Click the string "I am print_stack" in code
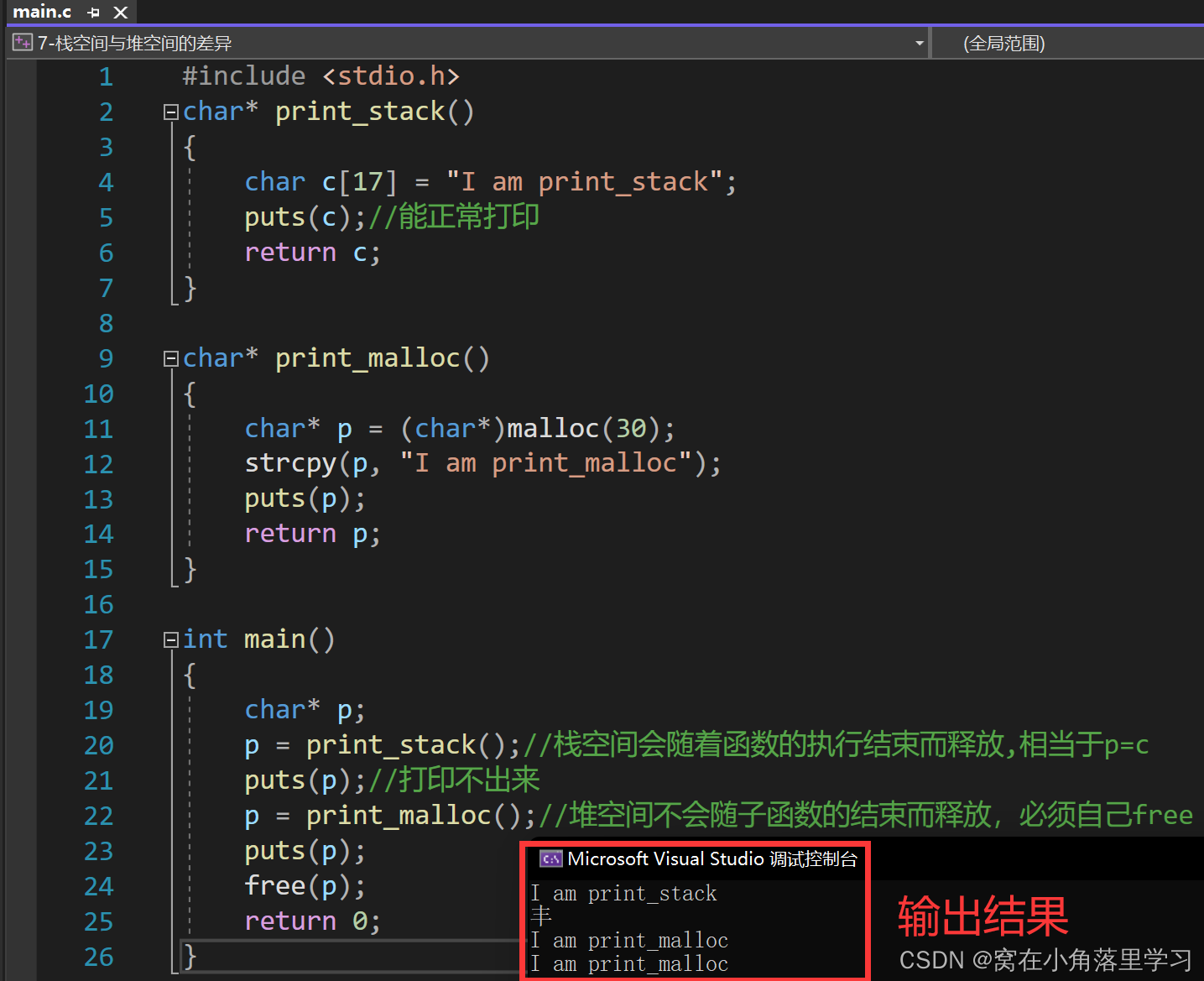1204x981 pixels. point(585,182)
